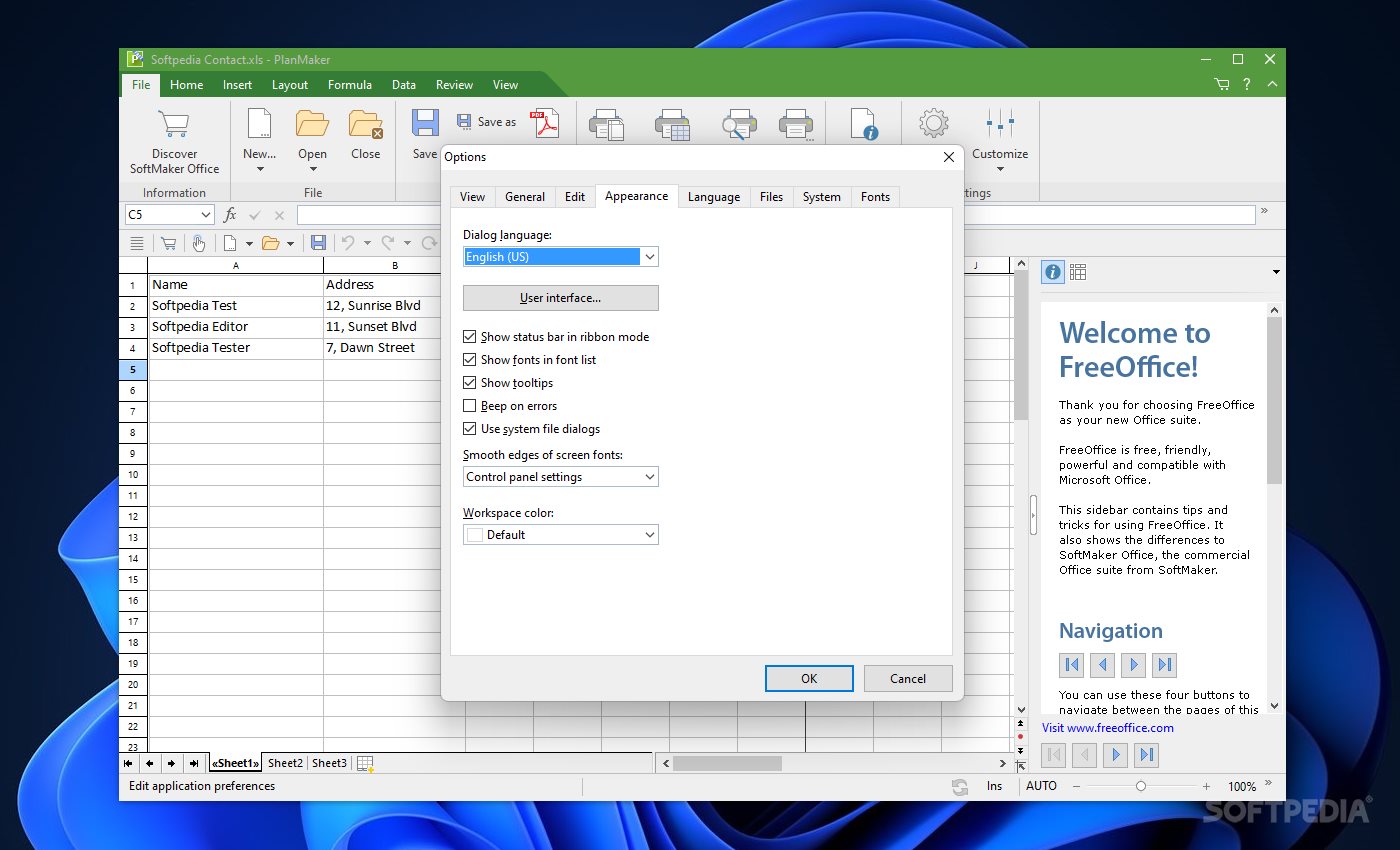Click the zoom slider handle
This screenshot has height=850, width=1400.
(x=1141, y=787)
